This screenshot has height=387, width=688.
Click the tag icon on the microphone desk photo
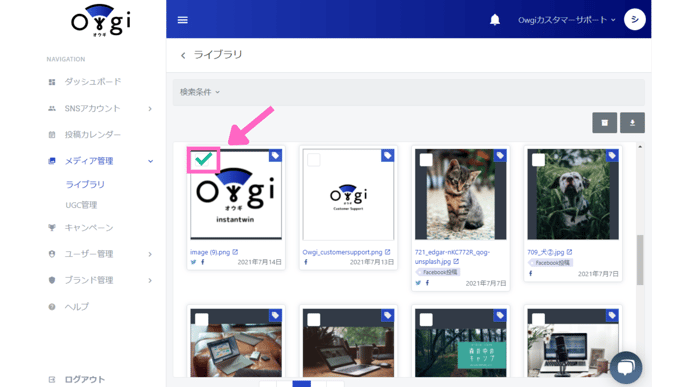[612, 315]
